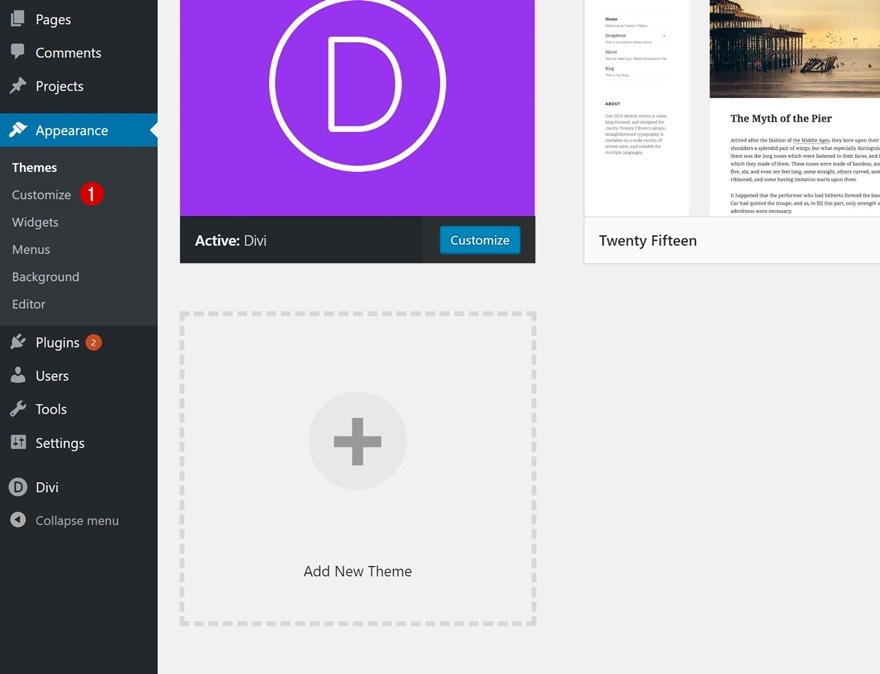Go to Menus under Appearance

coord(31,249)
